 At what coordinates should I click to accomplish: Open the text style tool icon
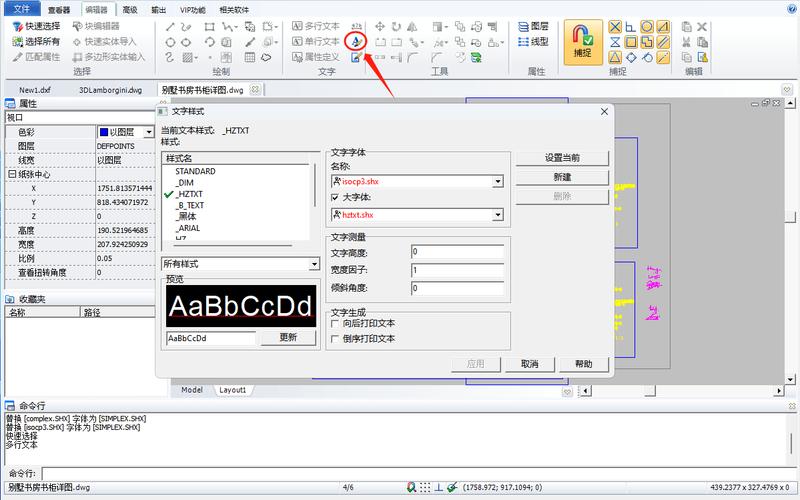pyautogui.click(x=355, y=41)
